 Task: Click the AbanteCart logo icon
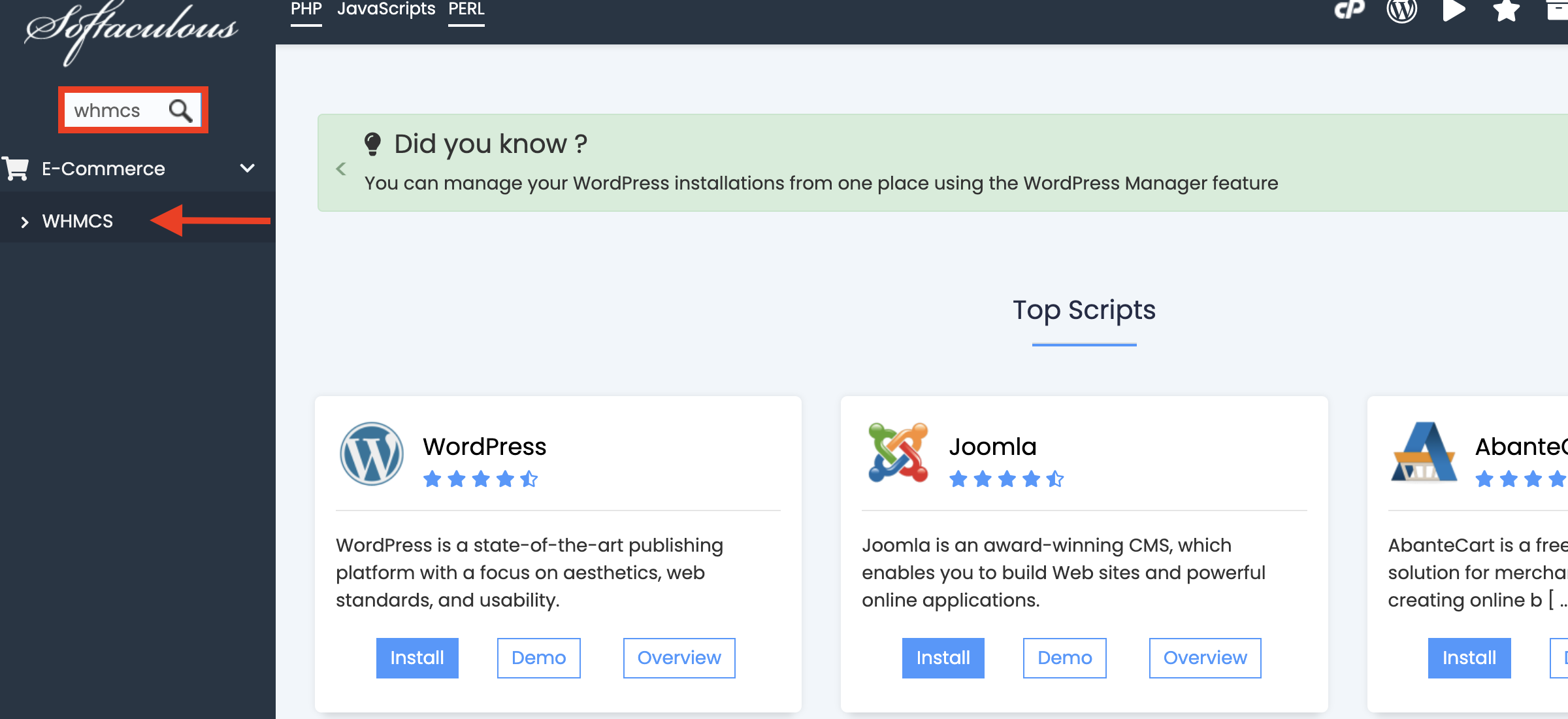point(1424,452)
